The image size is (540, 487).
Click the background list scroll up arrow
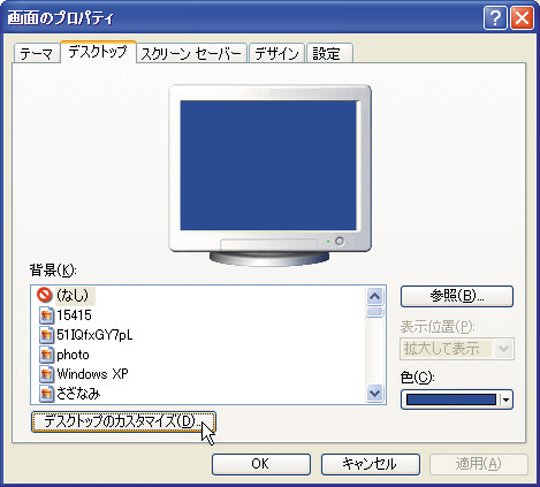(x=375, y=296)
